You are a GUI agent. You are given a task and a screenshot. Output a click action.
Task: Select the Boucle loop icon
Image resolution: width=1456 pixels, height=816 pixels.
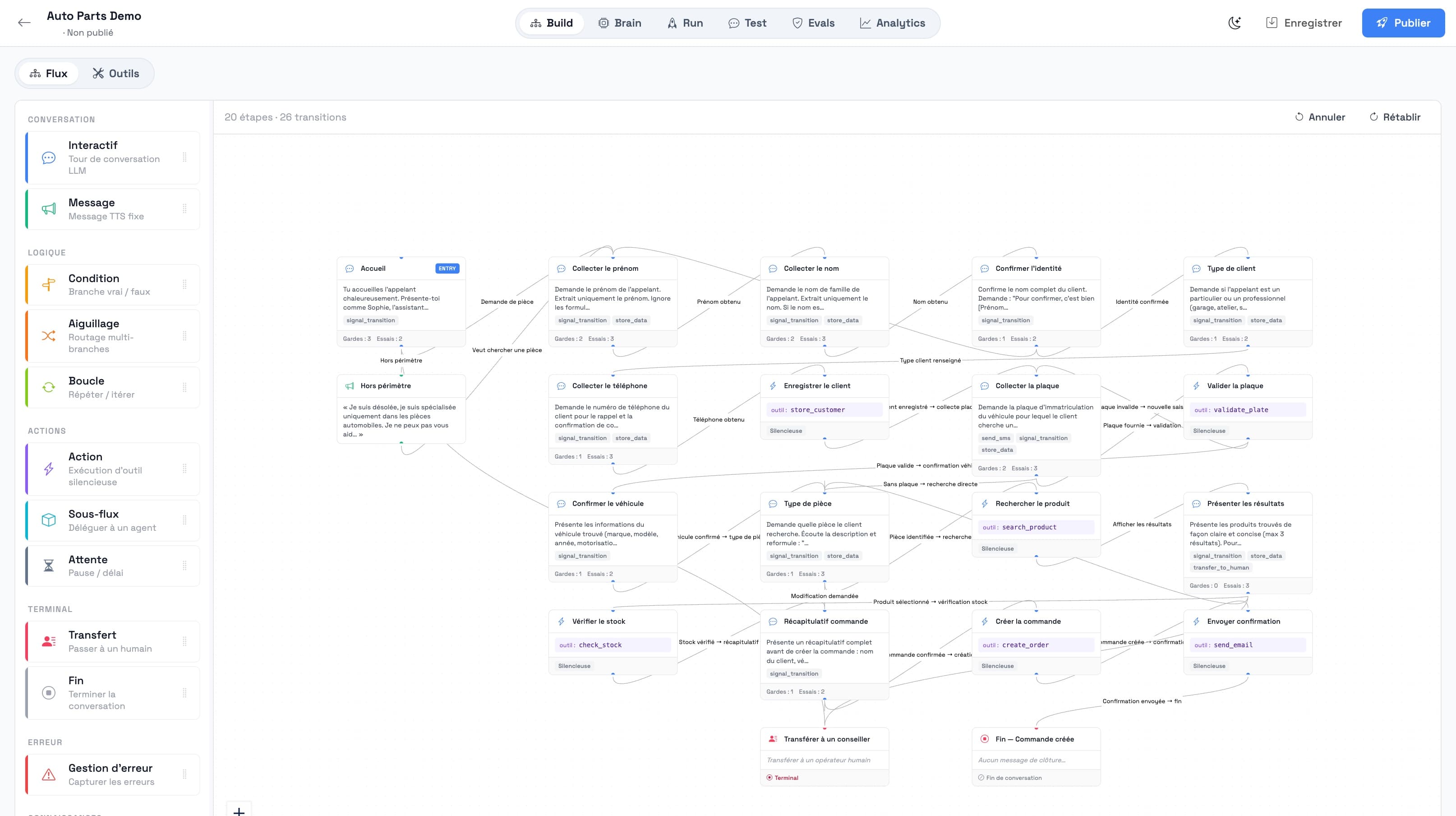(49, 387)
